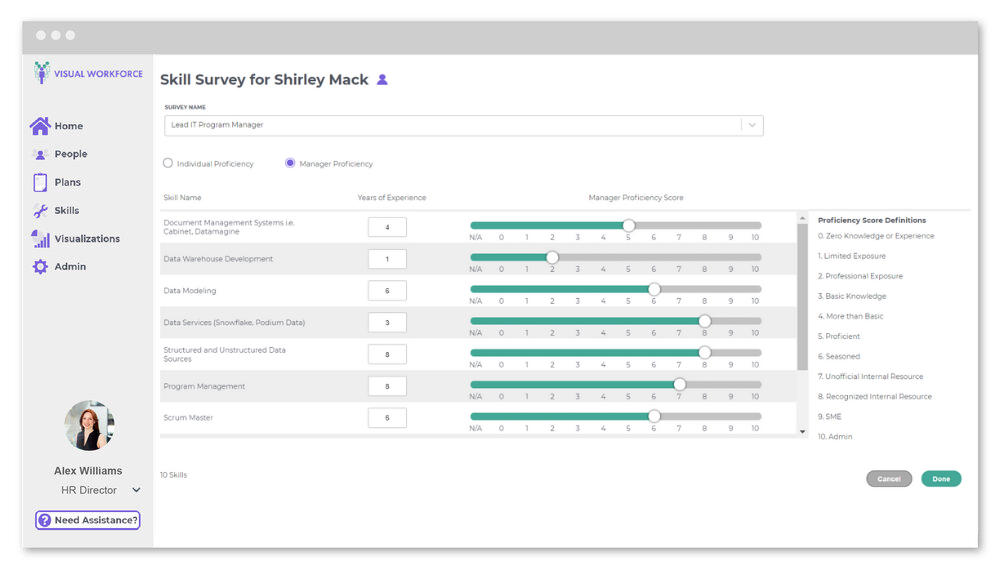Click the Need Assistance? button
The height and width of the screenshot is (569, 1000).
pyautogui.click(x=88, y=520)
